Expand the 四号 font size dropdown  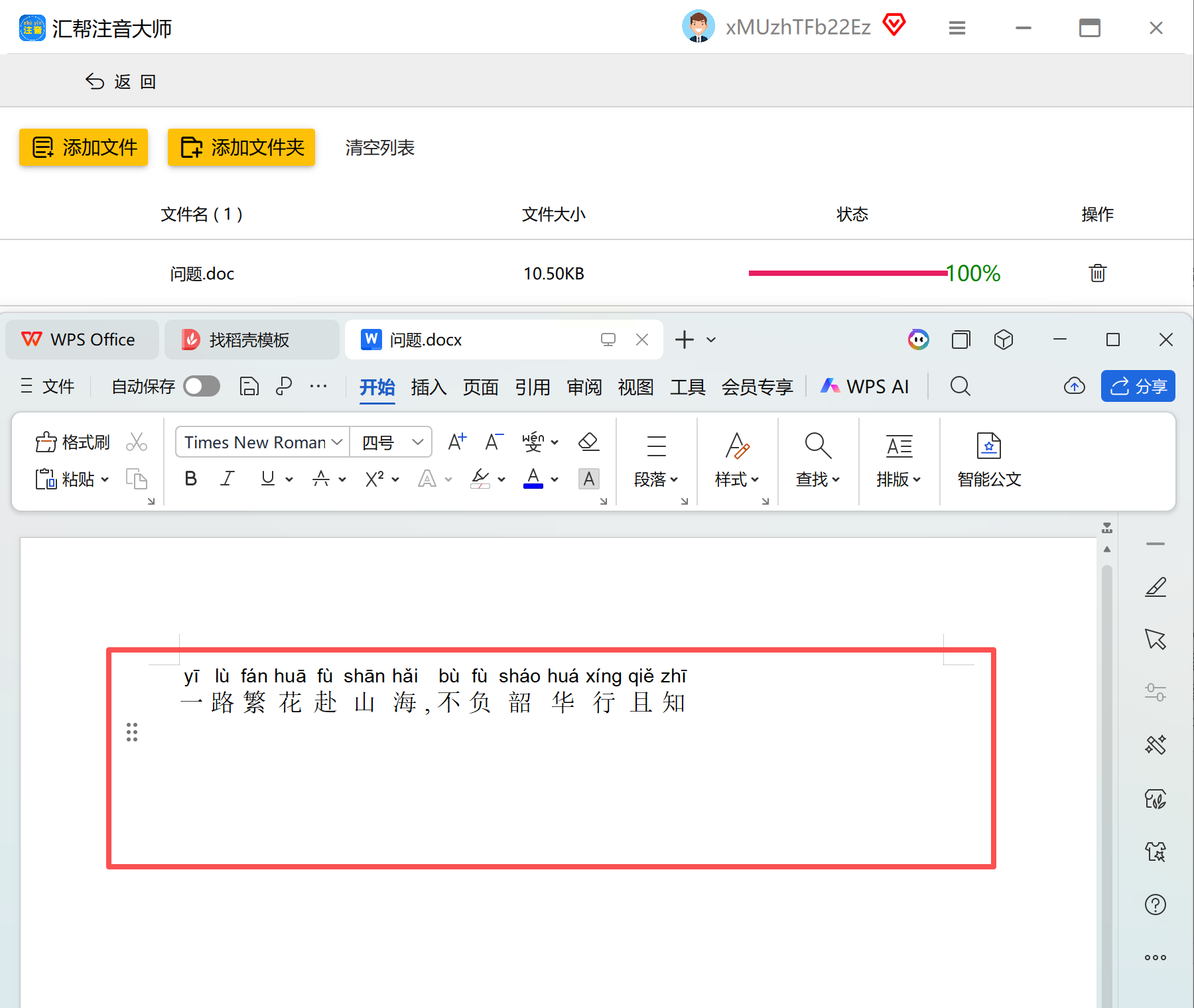(417, 442)
